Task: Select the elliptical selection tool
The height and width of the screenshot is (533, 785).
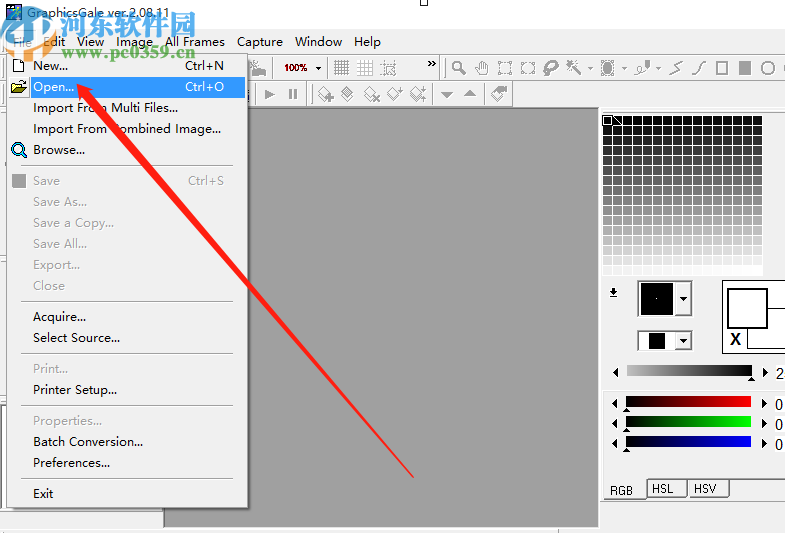Action: 528,68
